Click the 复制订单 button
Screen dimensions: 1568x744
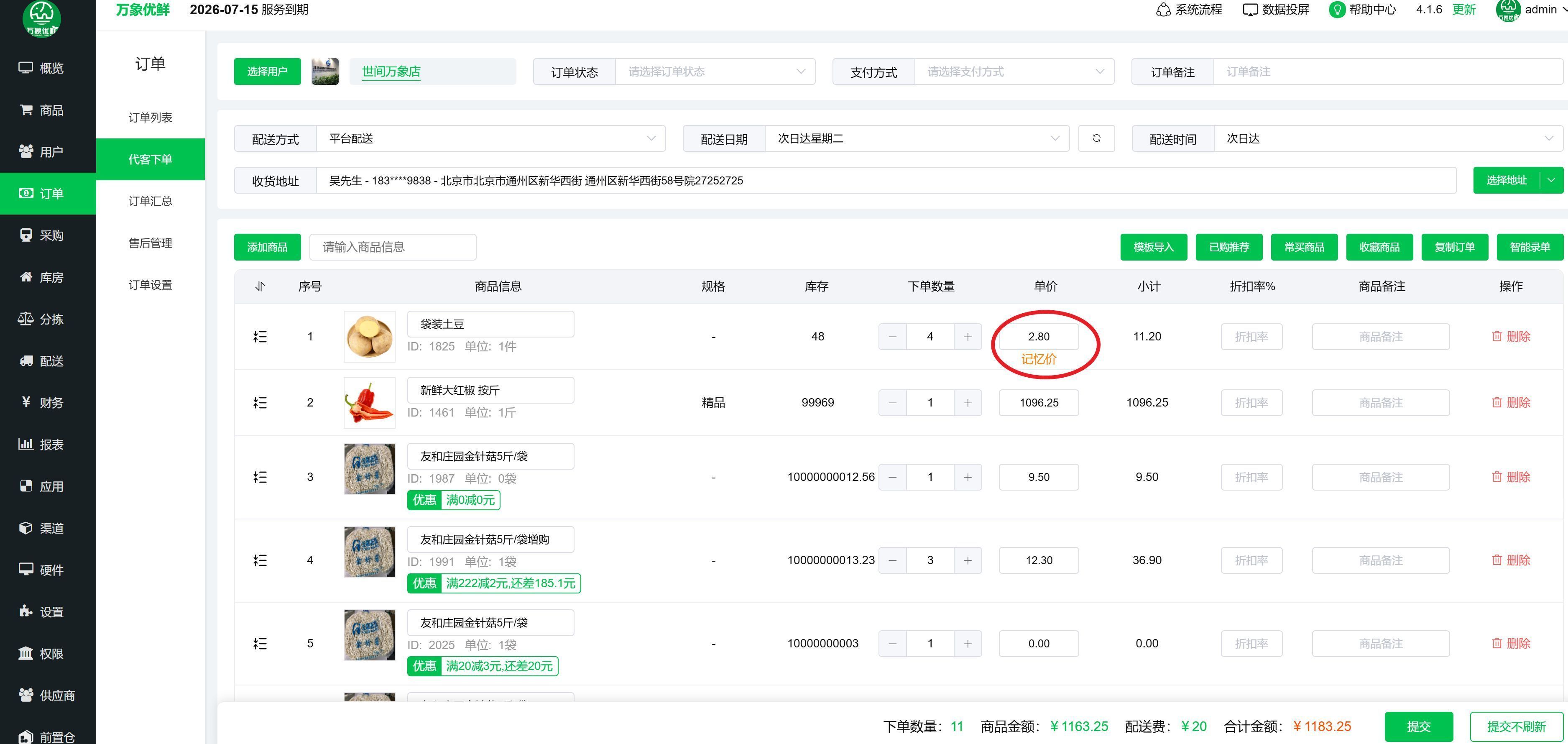pos(1455,247)
